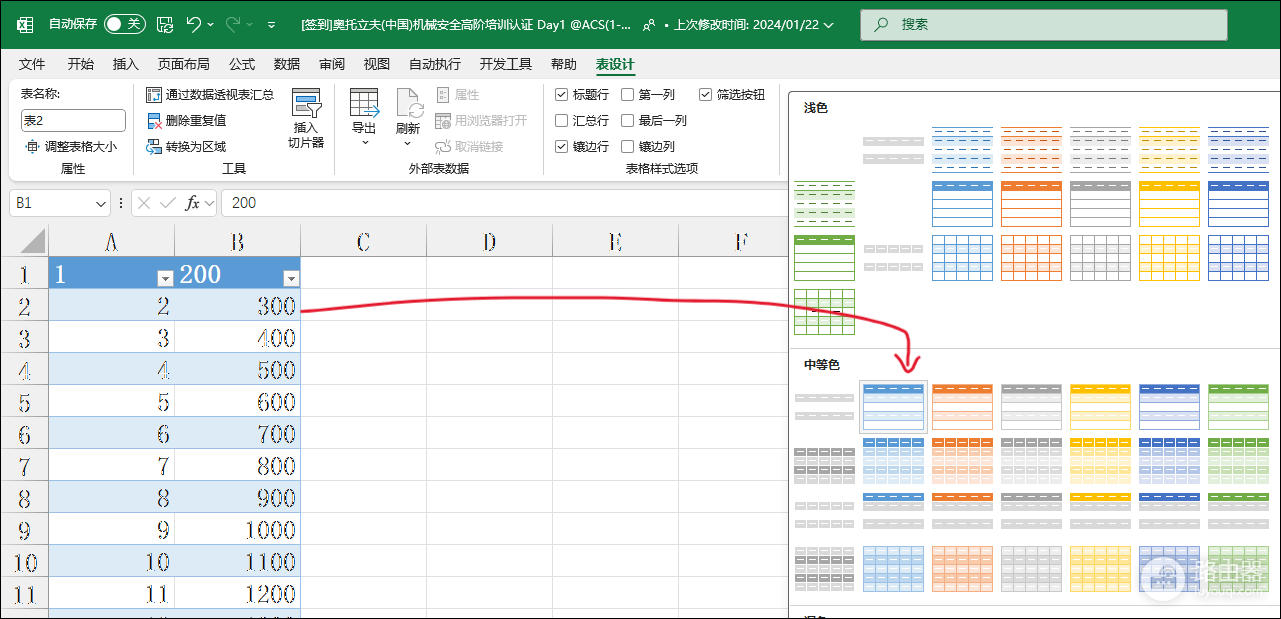This screenshot has width=1281, height=619.
Task: Toggle the 筛选按钮 checkbox
Action: (x=706, y=94)
